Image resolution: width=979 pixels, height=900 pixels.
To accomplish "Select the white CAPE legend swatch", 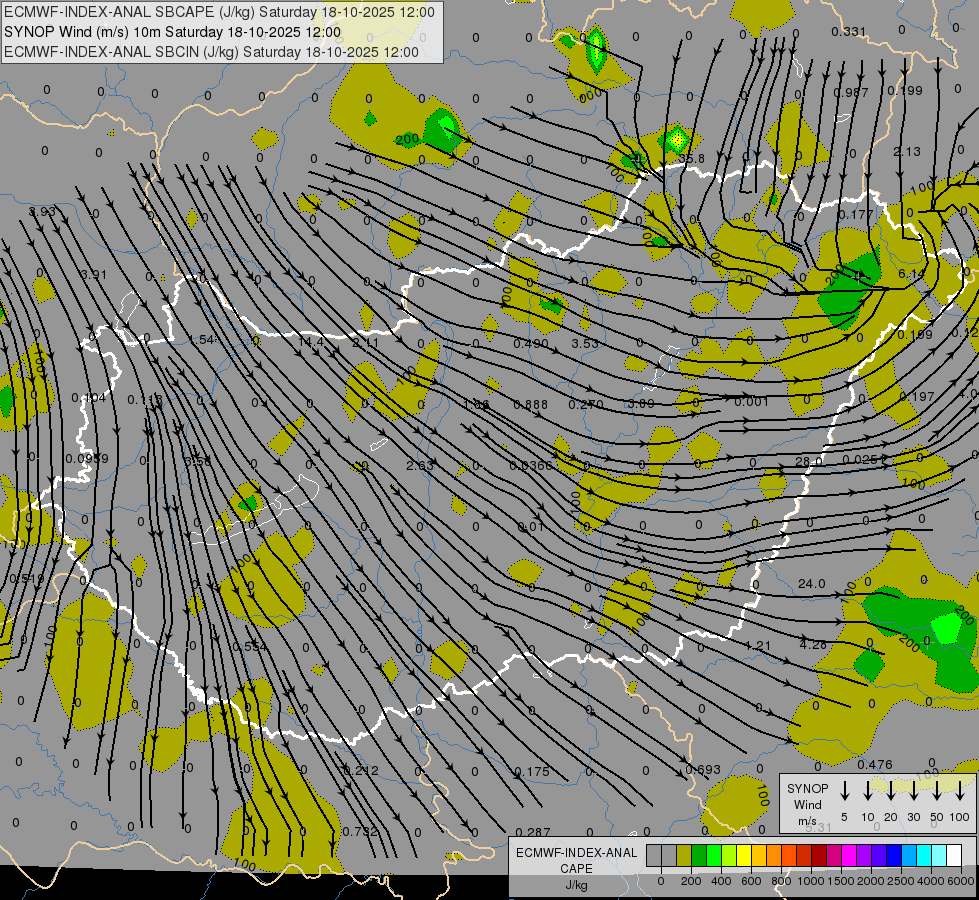I will [x=954, y=855].
